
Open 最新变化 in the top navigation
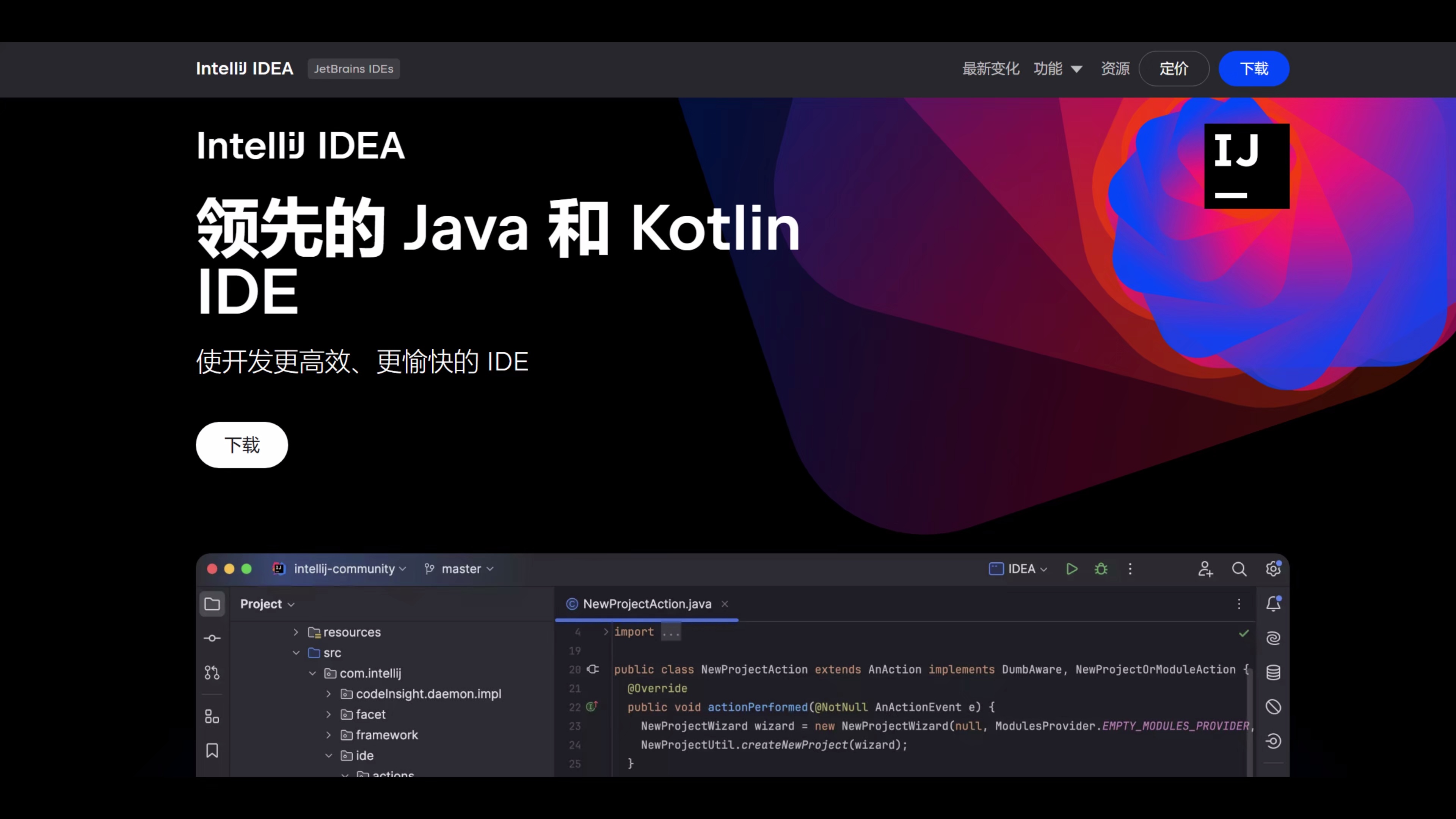991,68
